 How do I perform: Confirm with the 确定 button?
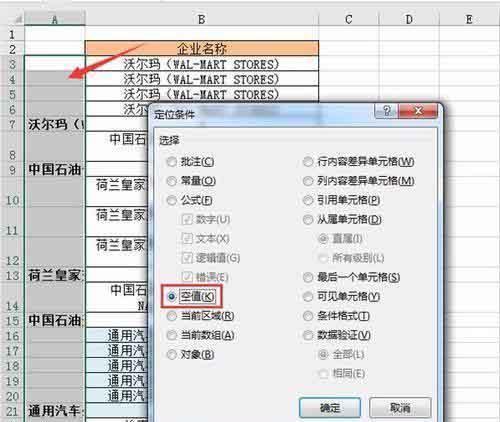tap(330, 408)
